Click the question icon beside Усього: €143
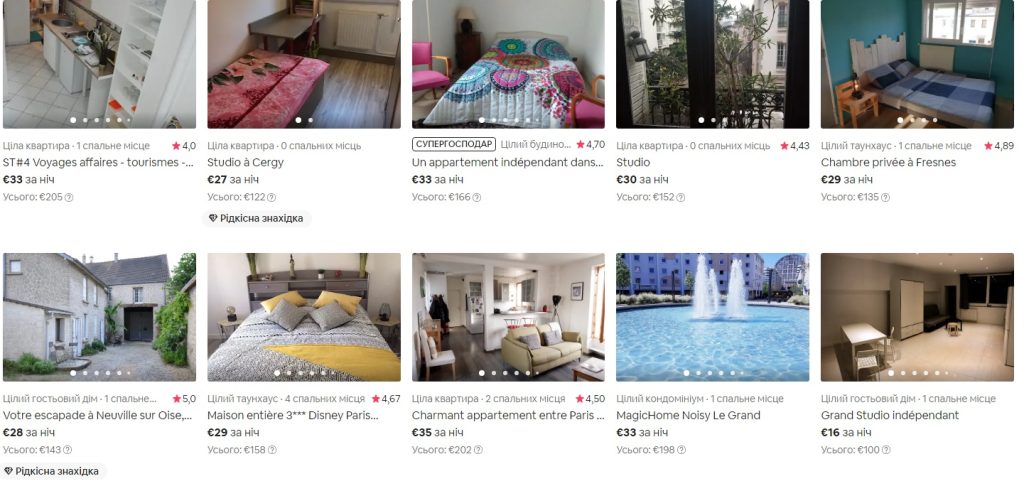The width and height of the screenshot is (1024, 486). click(67, 450)
